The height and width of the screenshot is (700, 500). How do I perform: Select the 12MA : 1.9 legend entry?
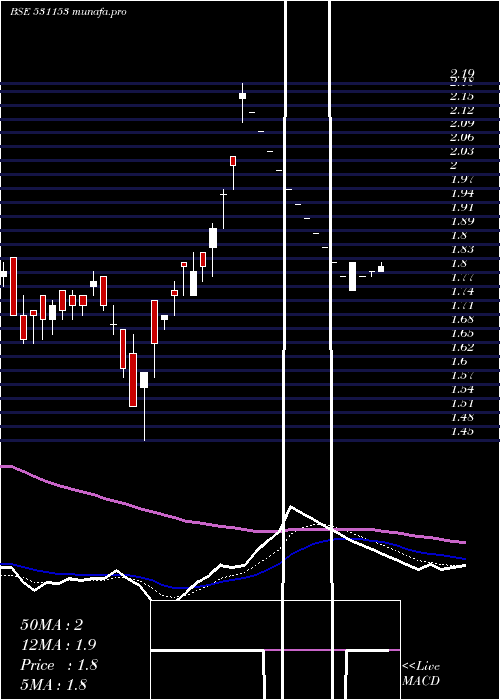58,645
